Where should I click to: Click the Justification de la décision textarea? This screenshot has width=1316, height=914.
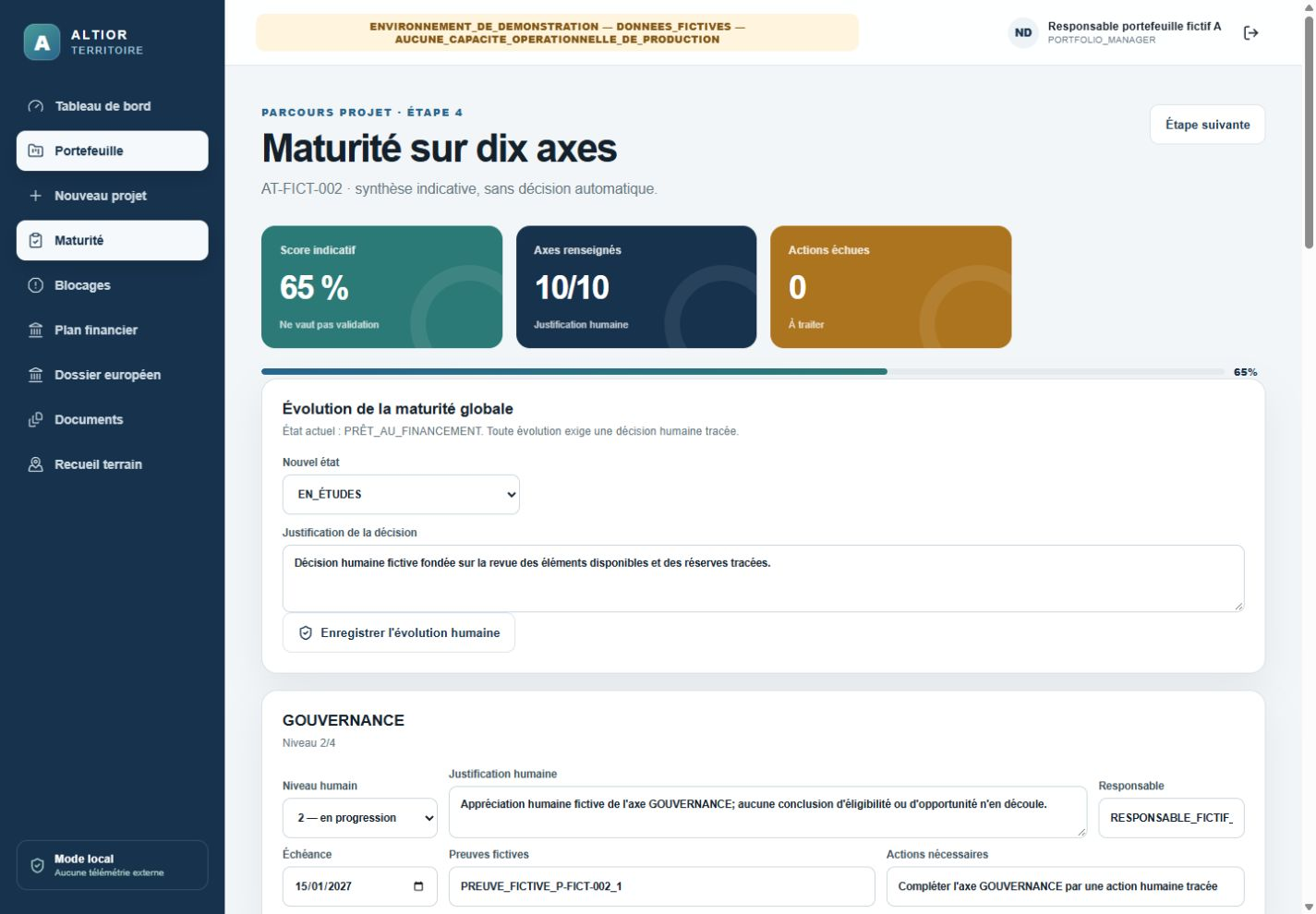[764, 579]
